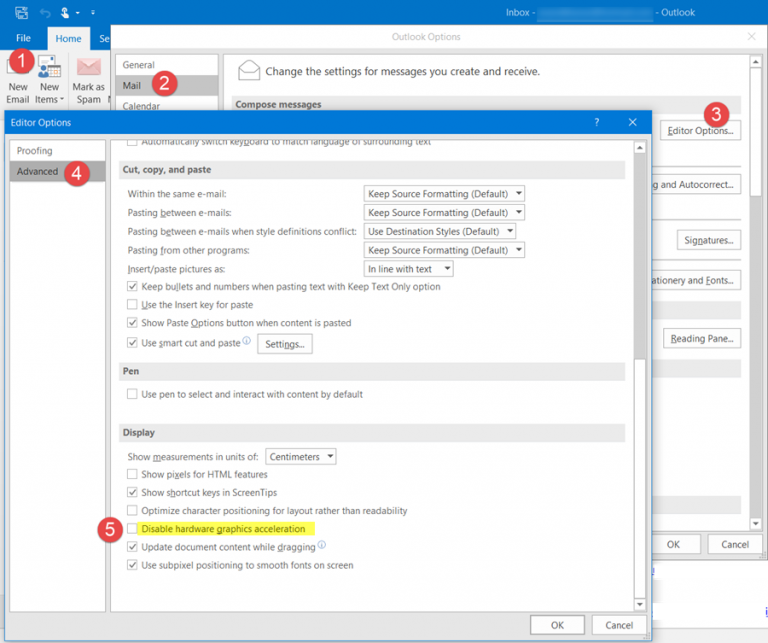Click the help question mark in Editor Options
The height and width of the screenshot is (643, 768).
597,122
